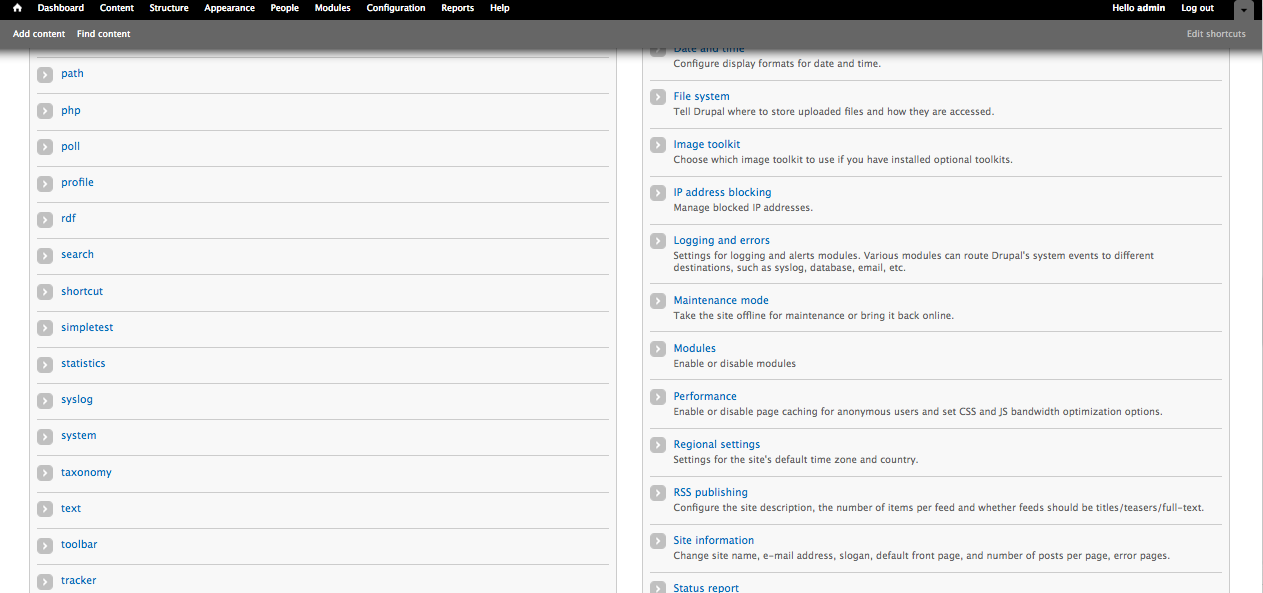Image resolution: width=1263 pixels, height=593 pixels.
Task: Open the Structure menu
Action: click(168, 8)
